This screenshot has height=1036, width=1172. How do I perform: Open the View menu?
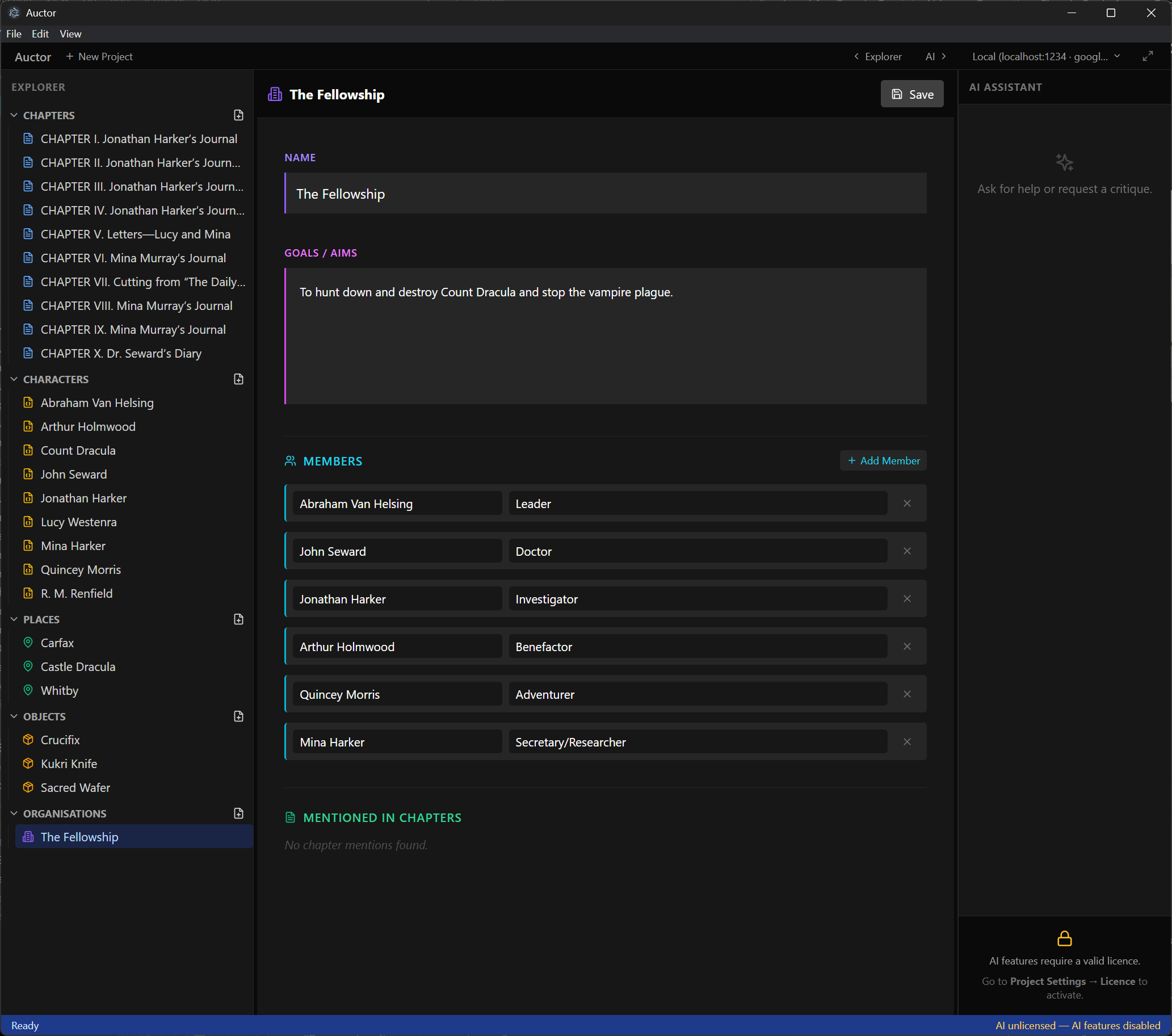70,34
